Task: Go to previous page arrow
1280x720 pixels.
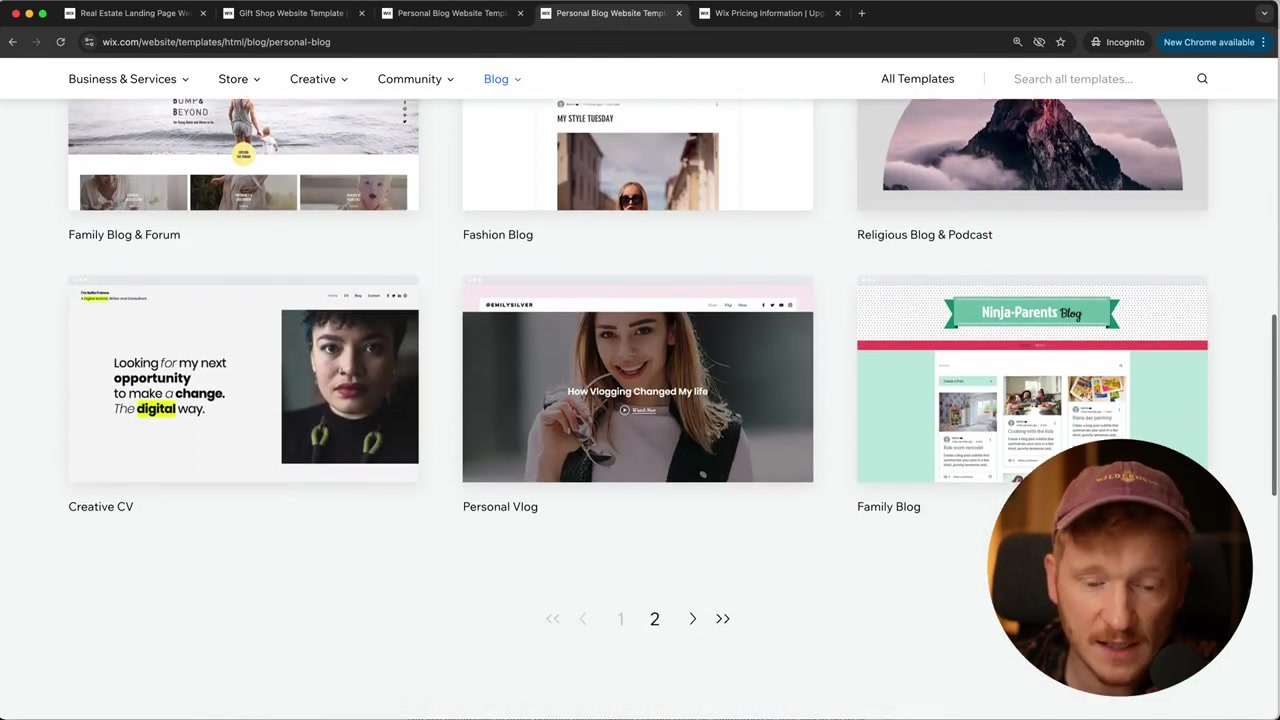Action: pos(583,619)
